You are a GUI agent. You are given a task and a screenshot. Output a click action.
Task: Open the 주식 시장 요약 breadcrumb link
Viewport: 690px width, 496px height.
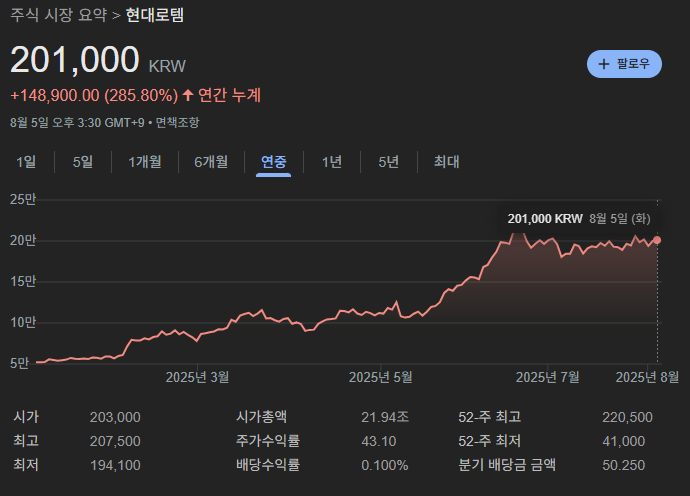[59, 15]
